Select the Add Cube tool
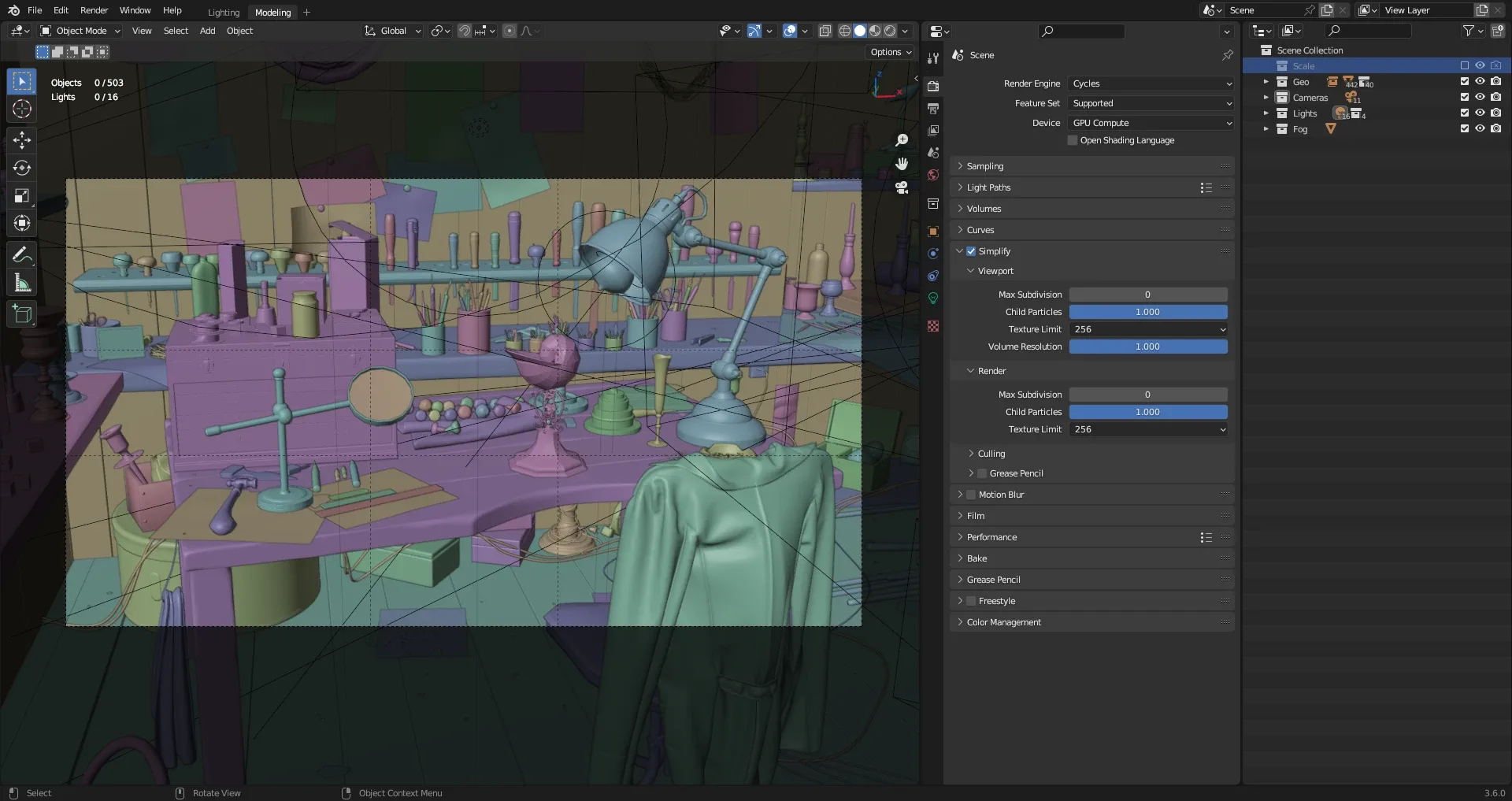The width and height of the screenshot is (1512, 801). coord(22,313)
